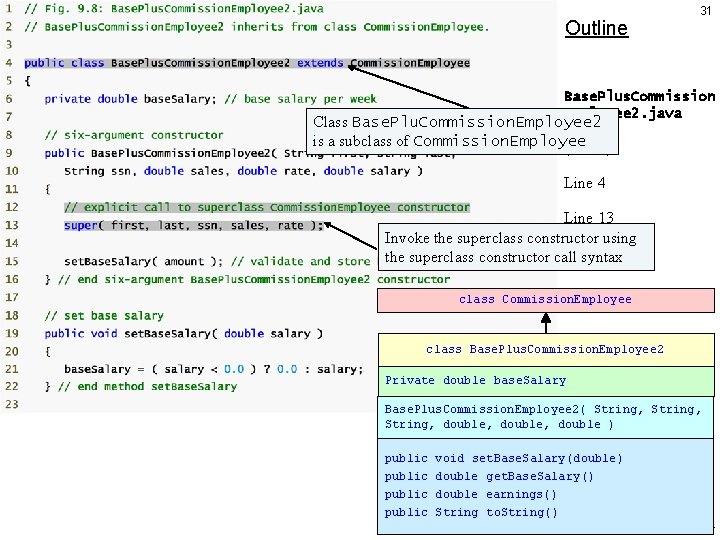Click line number 17 in the gutter
720x540 pixels.
coord(11,297)
